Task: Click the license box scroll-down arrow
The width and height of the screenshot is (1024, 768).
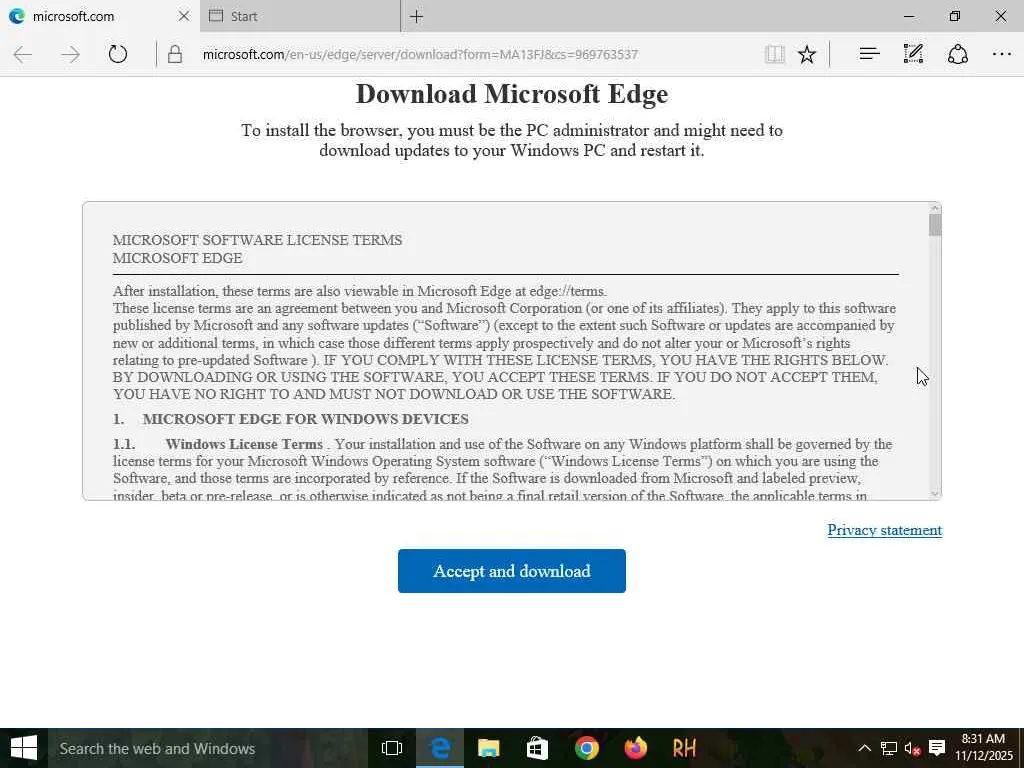Action: (x=935, y=494)
